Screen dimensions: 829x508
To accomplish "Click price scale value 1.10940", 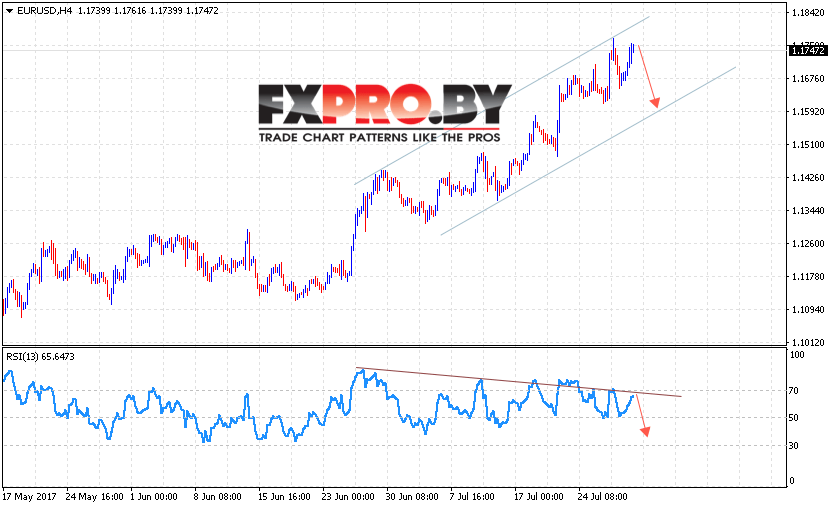I will pyautogui.click(x=808, y=310).
